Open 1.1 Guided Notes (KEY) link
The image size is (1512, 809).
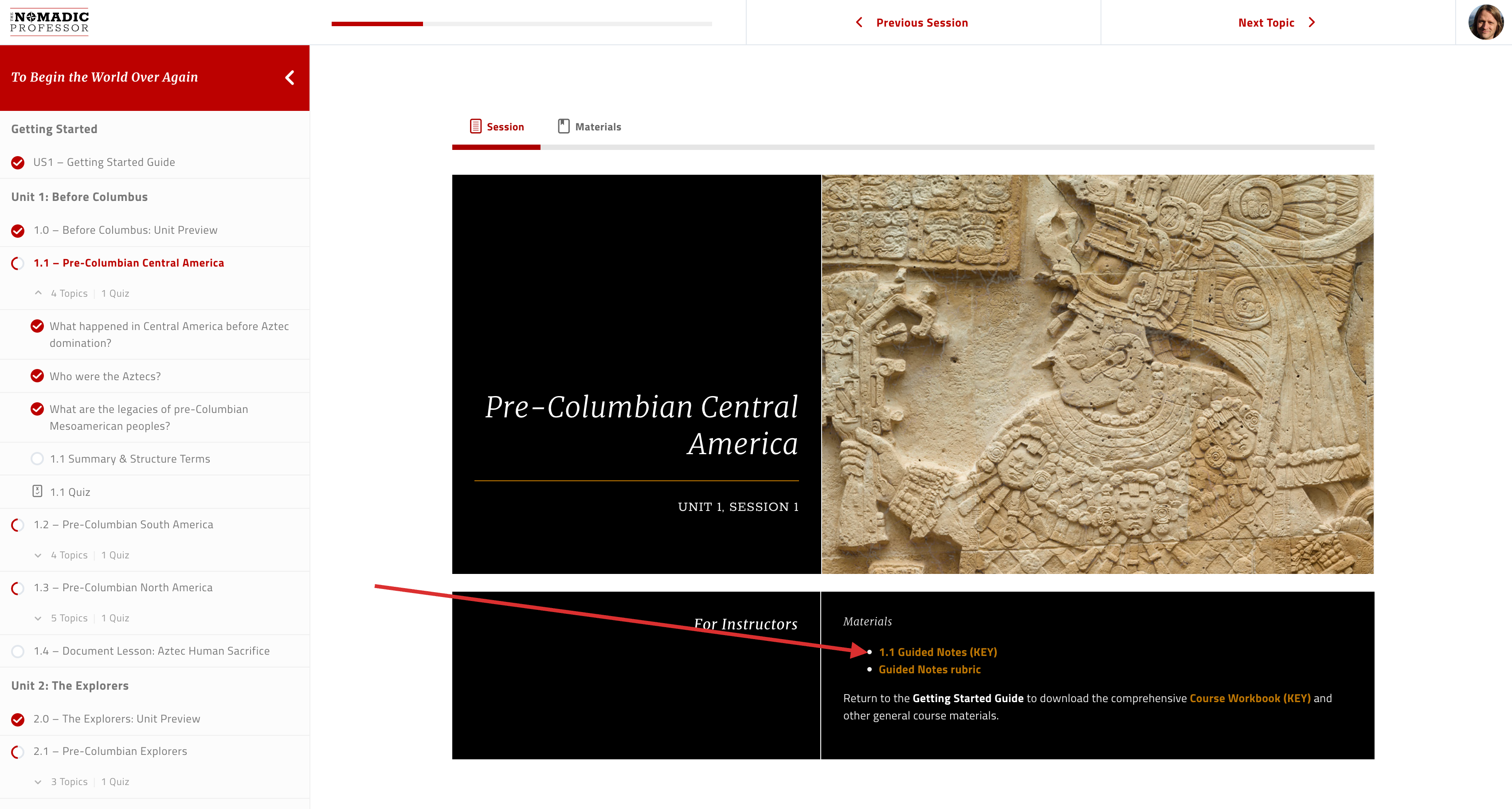point(938,652)
